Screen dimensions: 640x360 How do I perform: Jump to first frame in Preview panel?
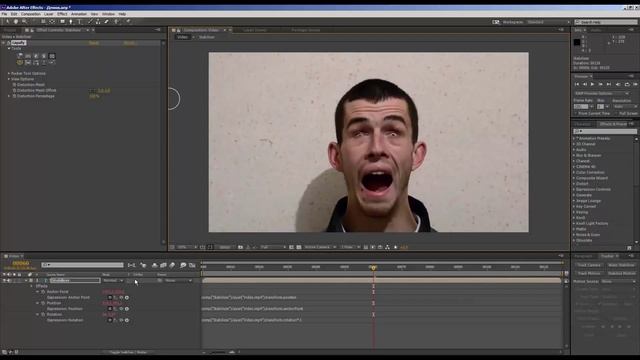577,84
